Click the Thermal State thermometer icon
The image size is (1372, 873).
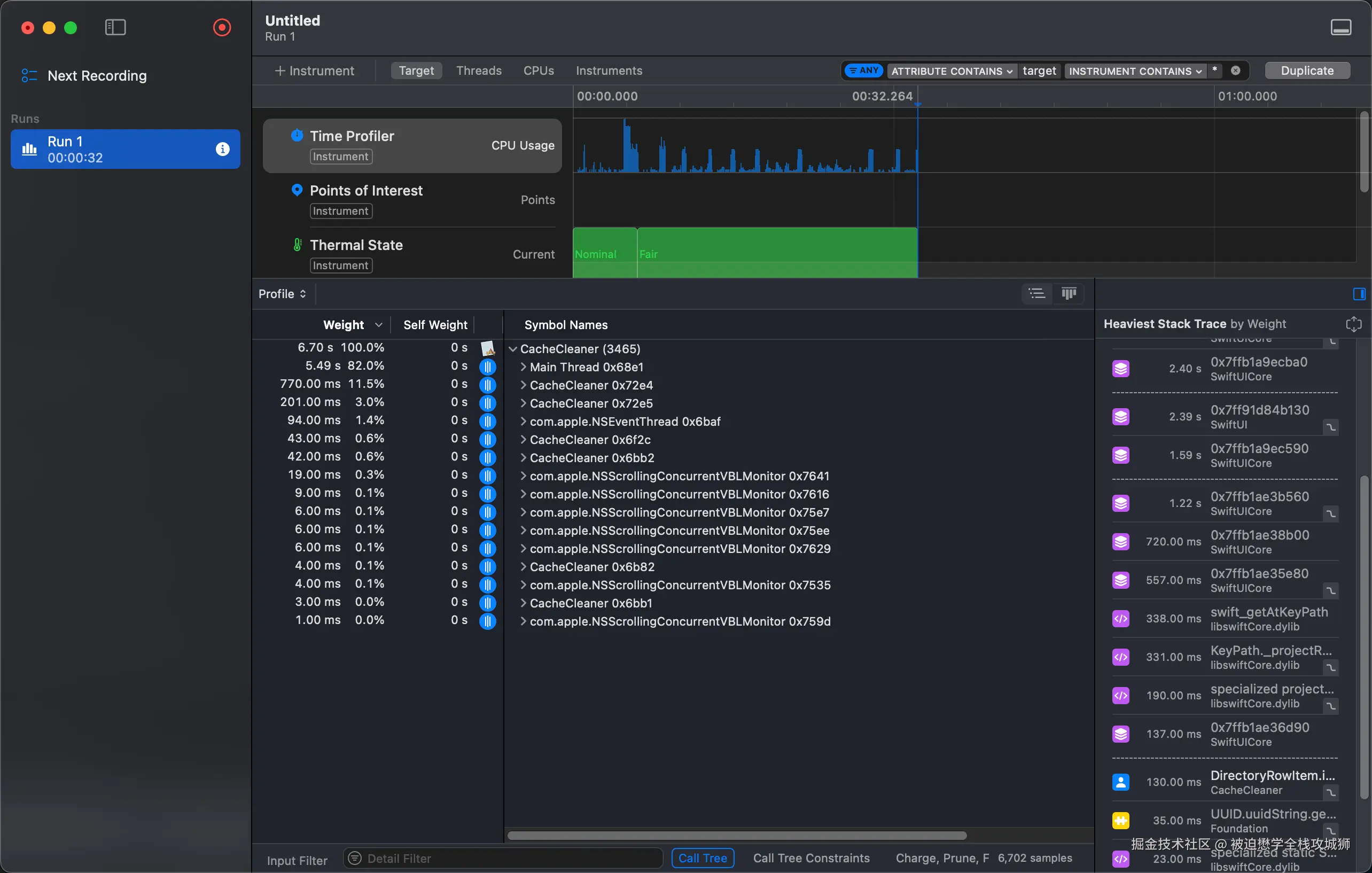point(297,245)
